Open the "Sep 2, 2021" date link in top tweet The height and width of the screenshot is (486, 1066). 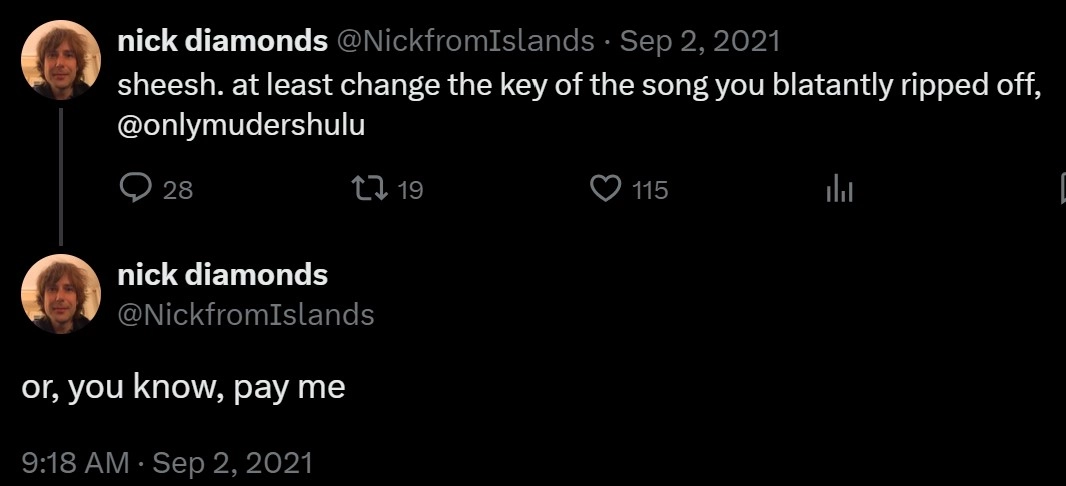point(700,41)
